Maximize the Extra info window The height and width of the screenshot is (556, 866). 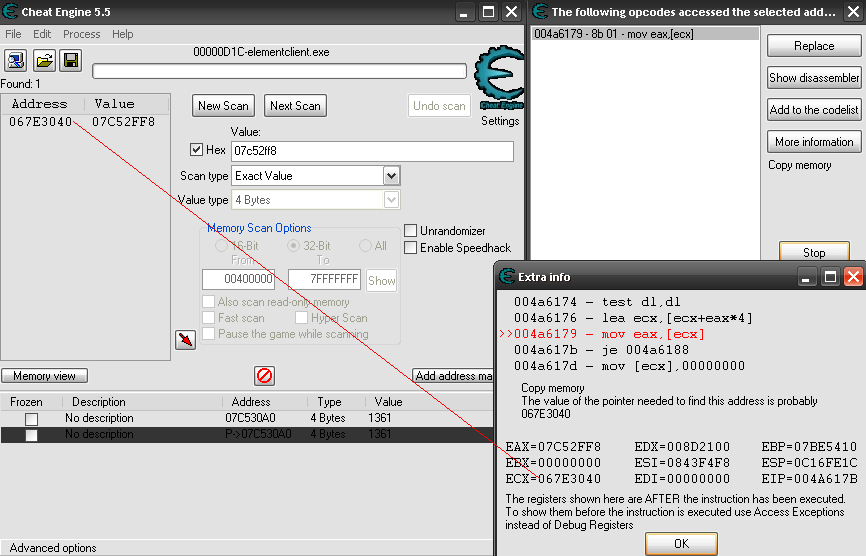[830, 277]
